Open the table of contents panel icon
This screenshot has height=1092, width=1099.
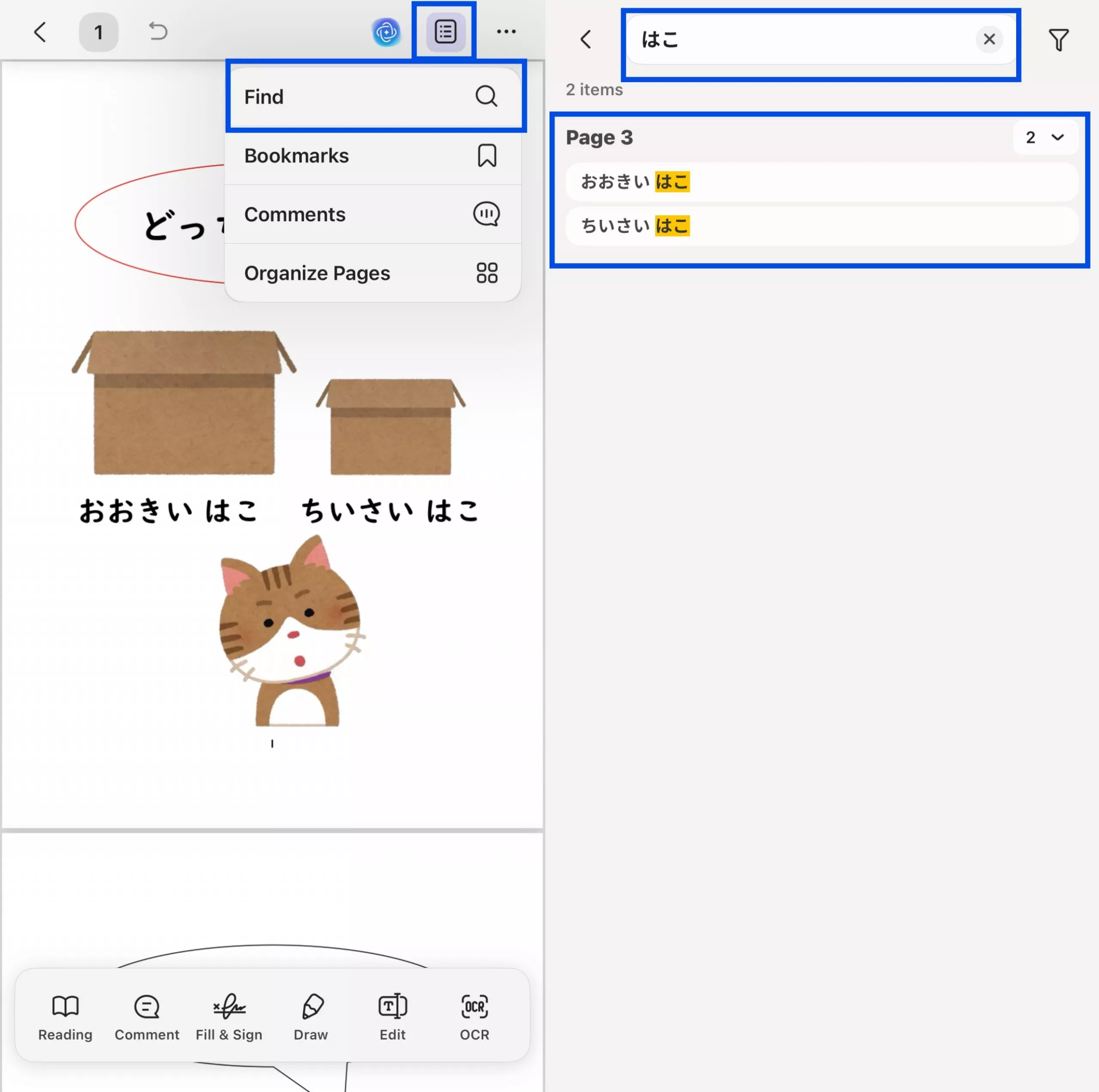coord(444,31)
